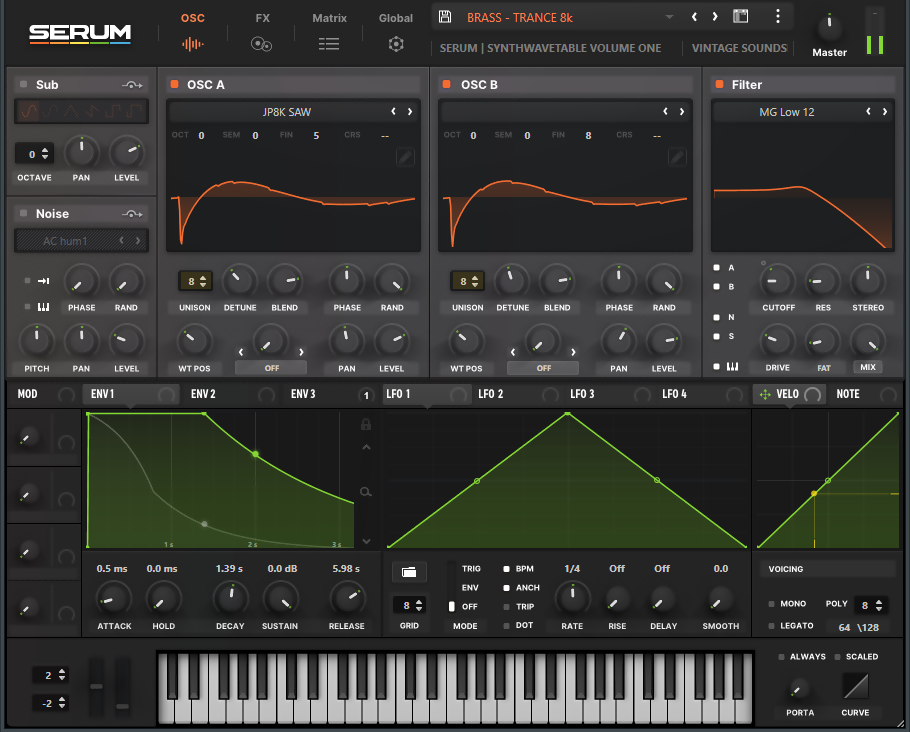The image size is (910, 732).
Task: Click the ENV1 ATTACK knob
Action: click(x=113, y=599)
